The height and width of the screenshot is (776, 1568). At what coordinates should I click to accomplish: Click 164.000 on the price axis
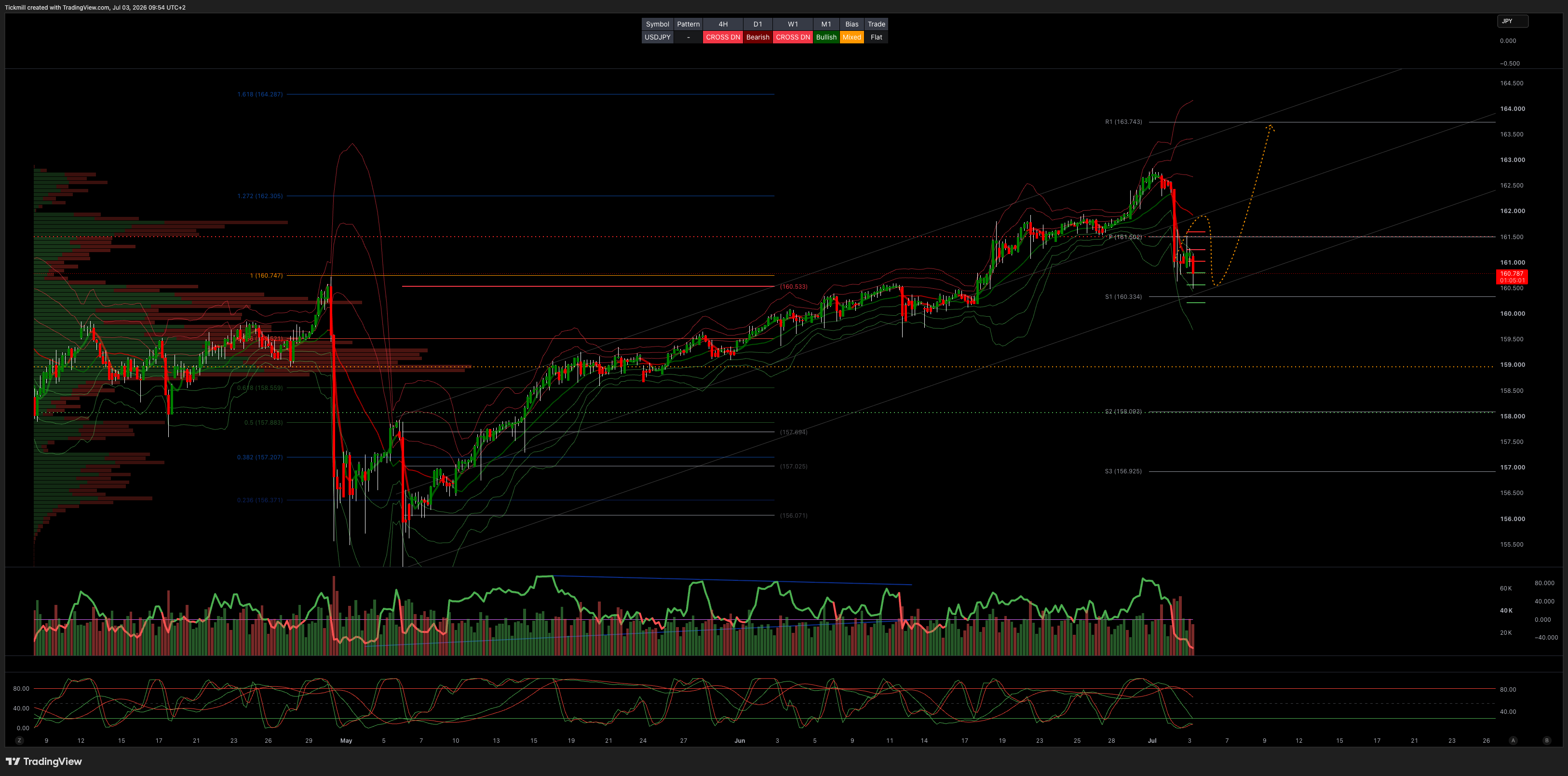1513,109
